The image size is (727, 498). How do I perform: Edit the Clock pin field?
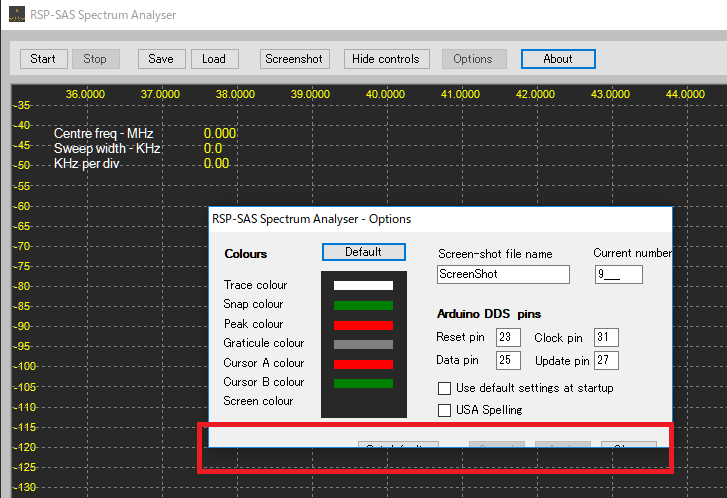coord(606,337)
